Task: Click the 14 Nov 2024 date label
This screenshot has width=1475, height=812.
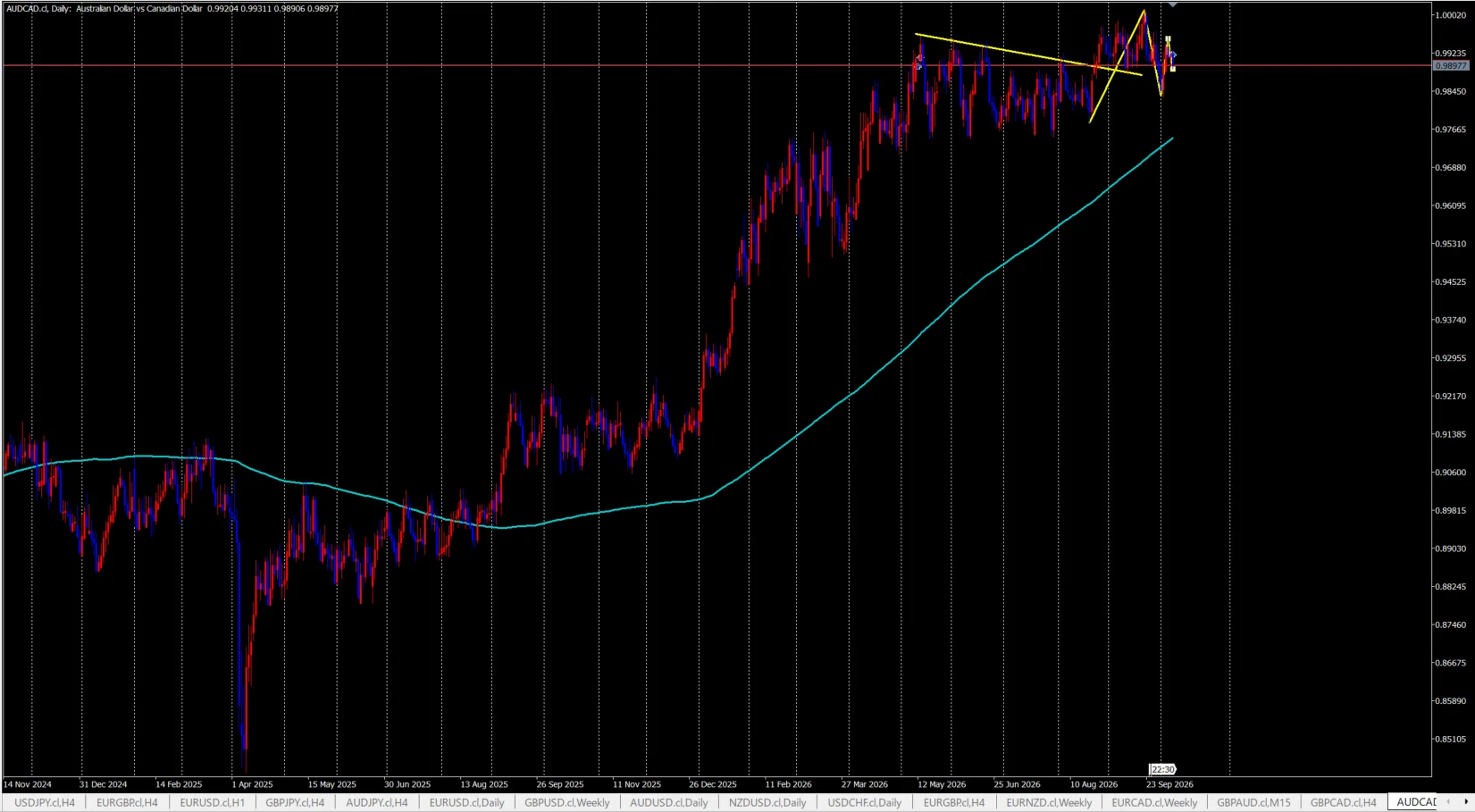Action: [28, 784]
